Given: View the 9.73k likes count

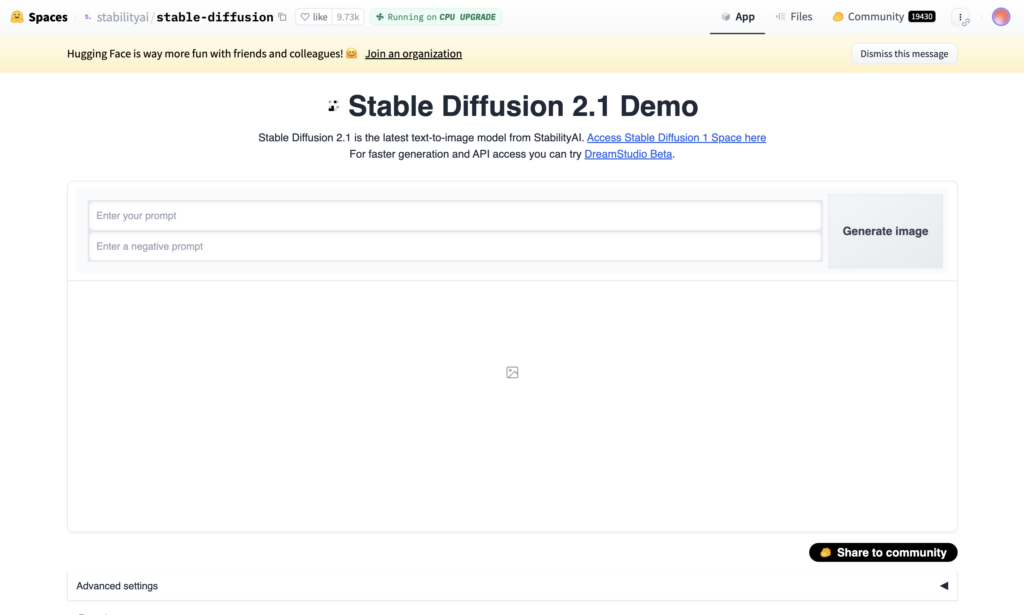Looking at the screenshot, I should [x=348, y=17].
